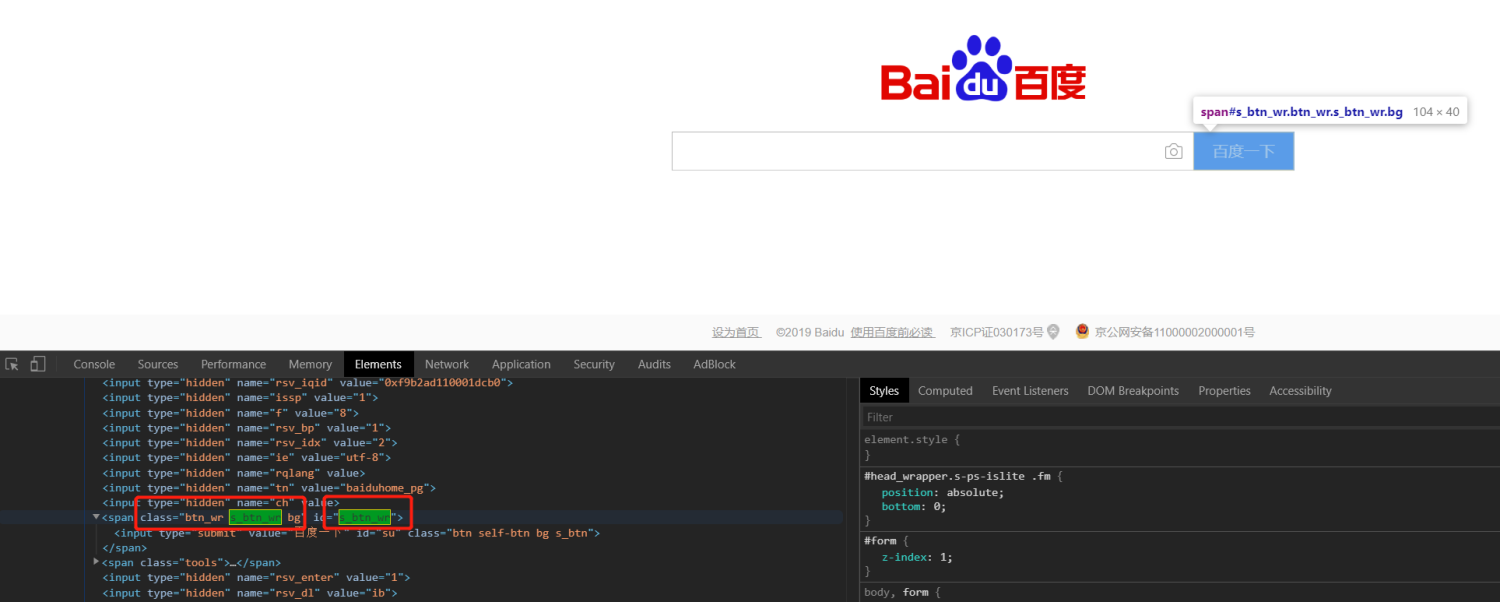This screenshot has height=602, width=1500.
Task: Click the bottom: 0 declaration
Action: pyautogui.click(x=916, y=507)
